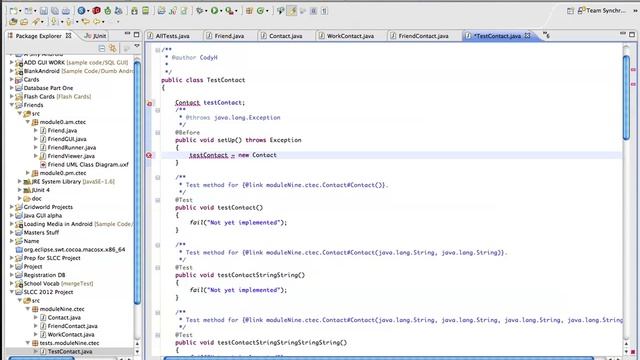This screenshot has height=360, width=640.
Task: Toggle Link with Editor in Package Explorer
Action: point(113,49)
